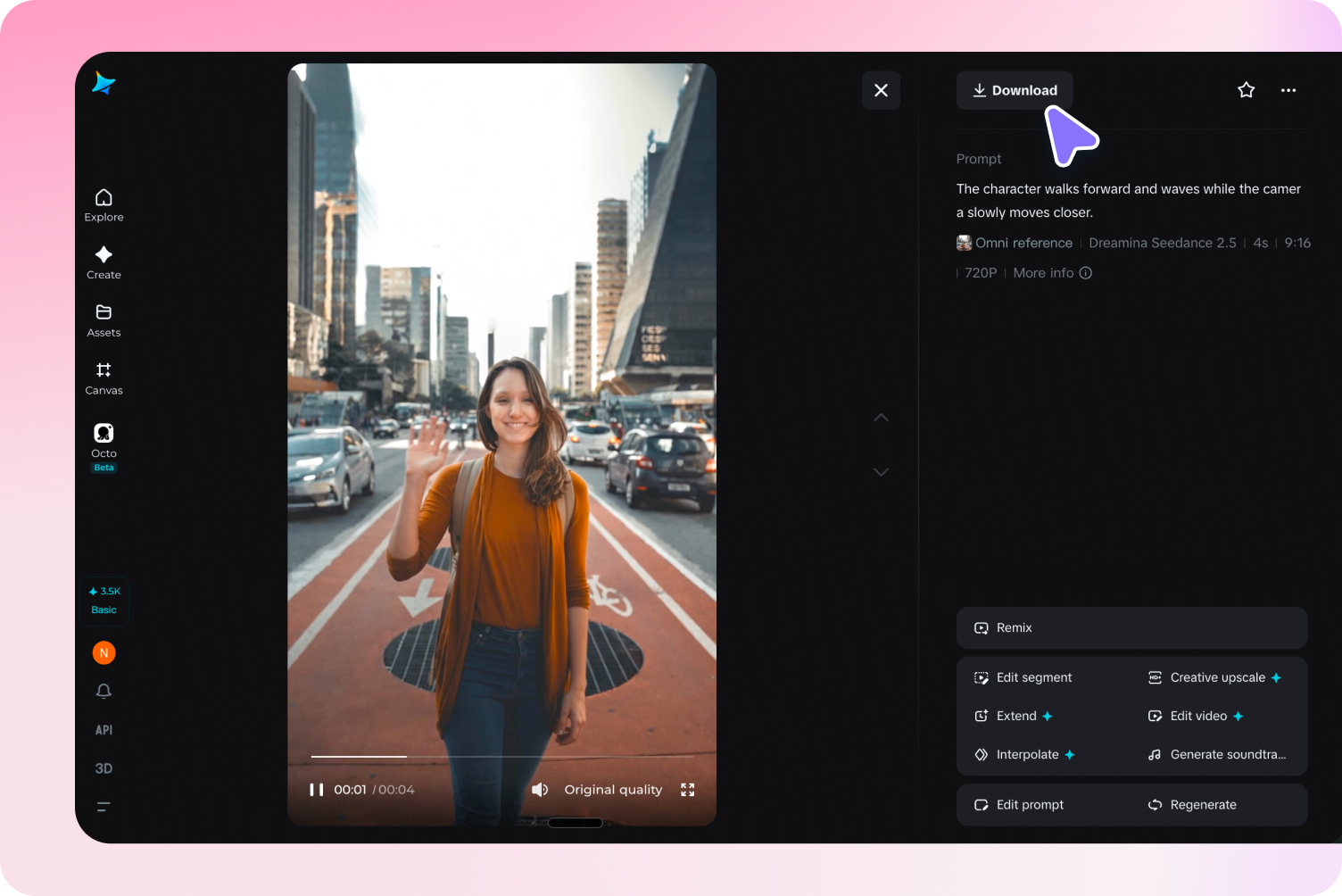
Task: Click the 00:01 current time readout
Action: pyautogui.click(x=350, y=790)
